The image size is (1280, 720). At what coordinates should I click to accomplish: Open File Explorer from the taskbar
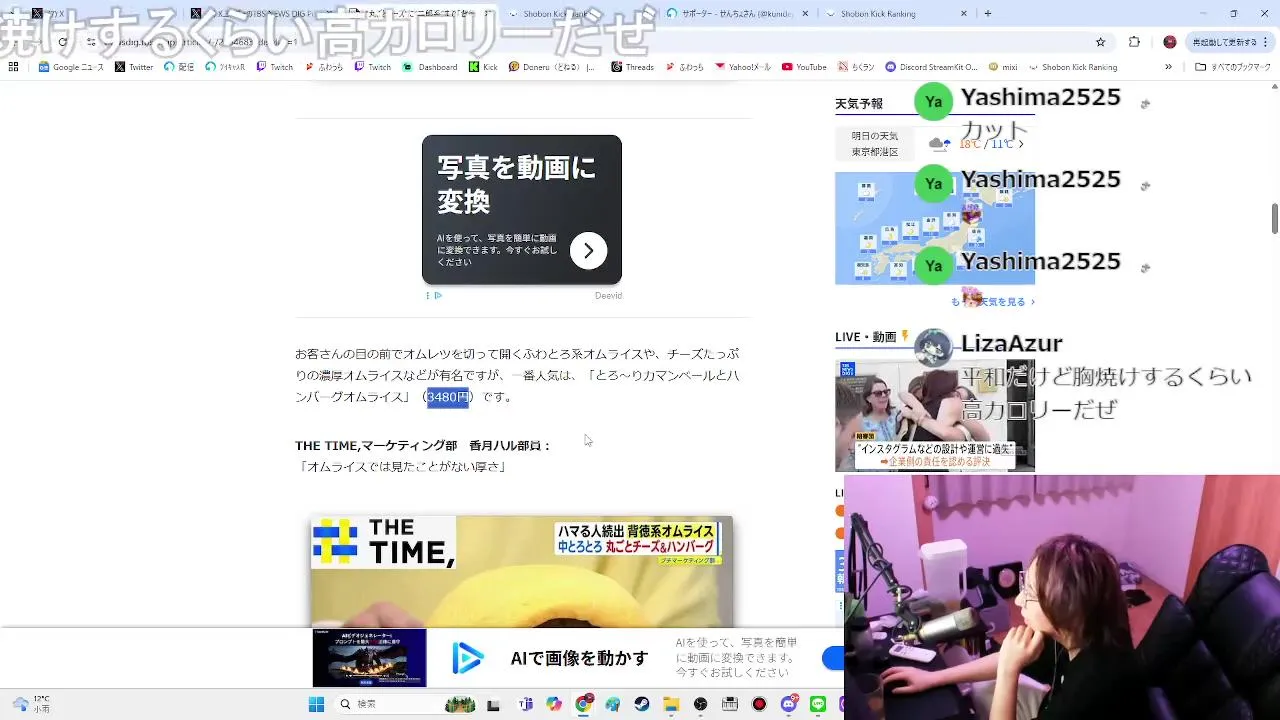point(671,704)
